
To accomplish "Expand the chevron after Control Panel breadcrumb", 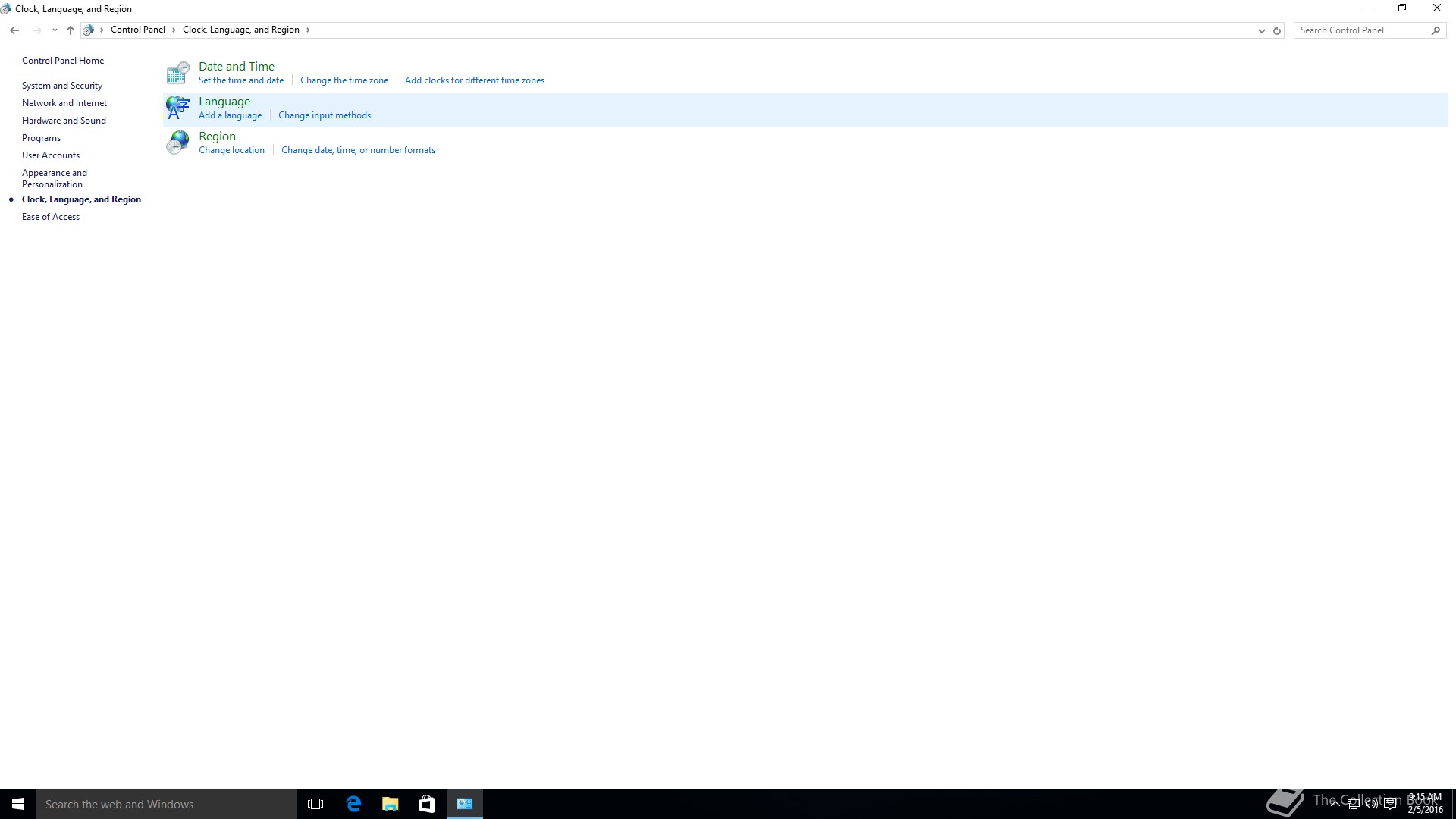I will [174, 30].
